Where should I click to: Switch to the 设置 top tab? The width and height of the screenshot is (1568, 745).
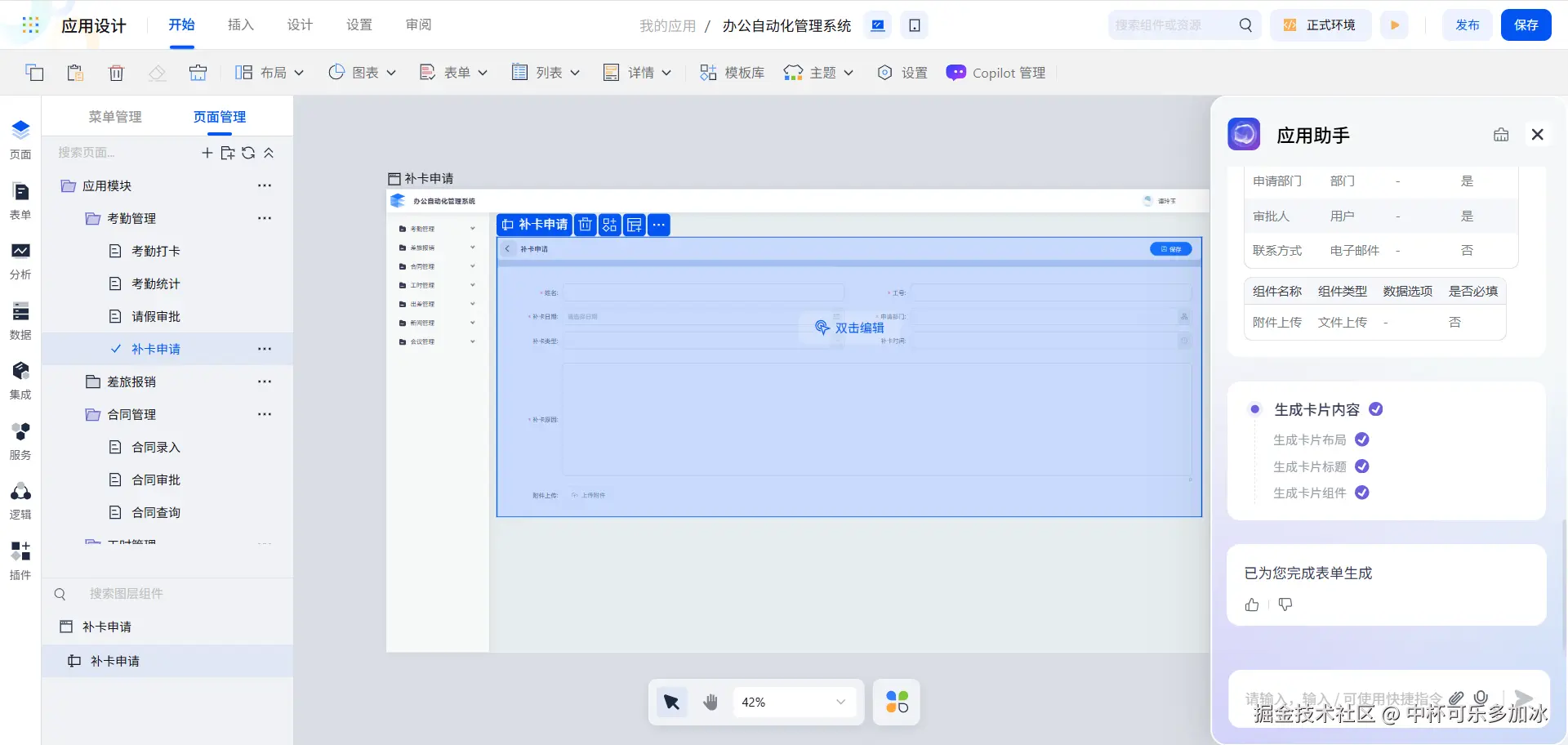point(359,25)
